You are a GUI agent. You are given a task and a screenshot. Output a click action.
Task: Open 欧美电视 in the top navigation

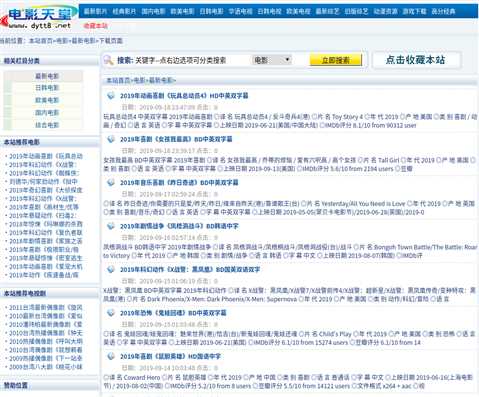coord(298,11)
